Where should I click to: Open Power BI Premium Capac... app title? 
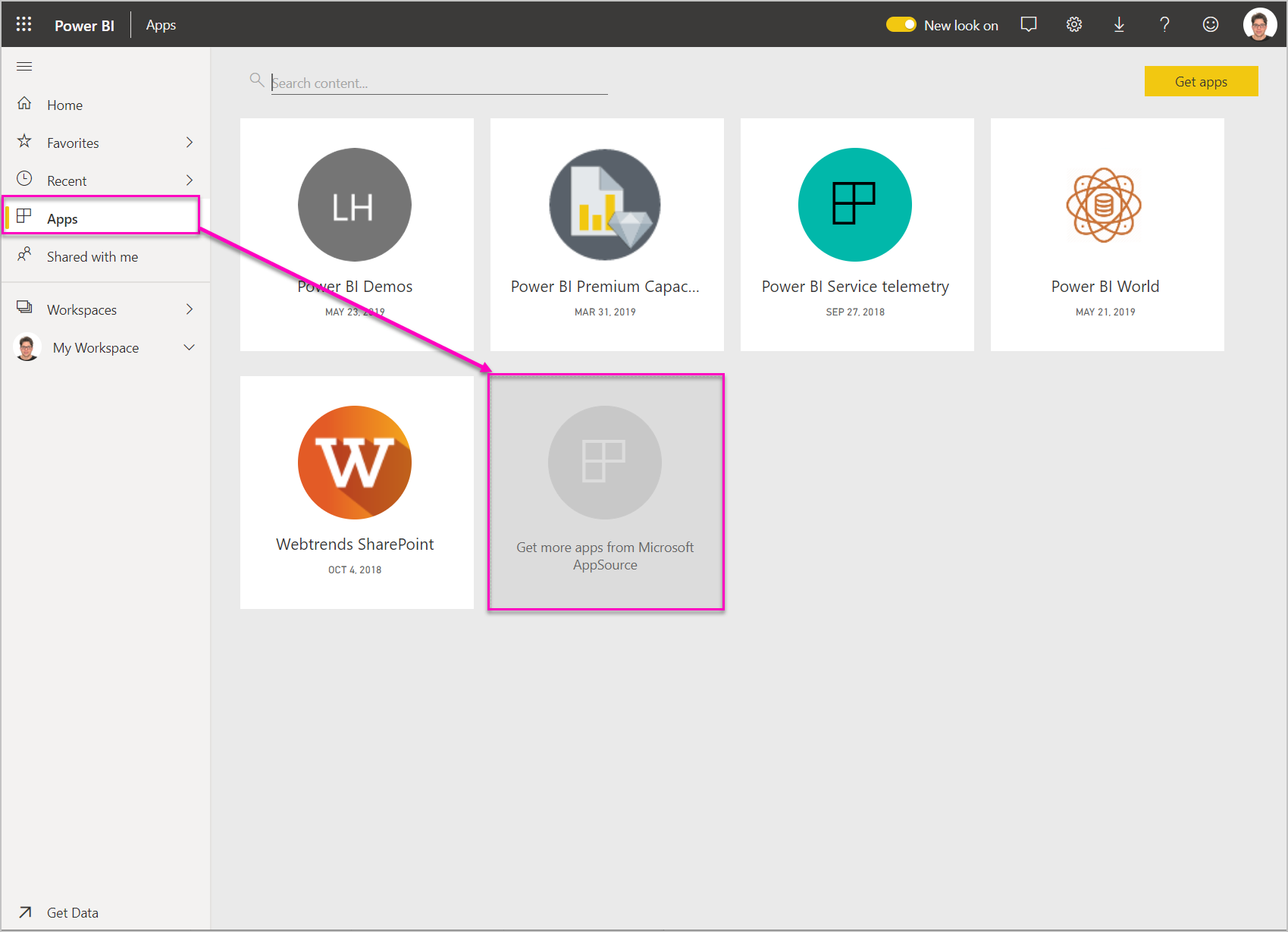(x=605, y=286)
